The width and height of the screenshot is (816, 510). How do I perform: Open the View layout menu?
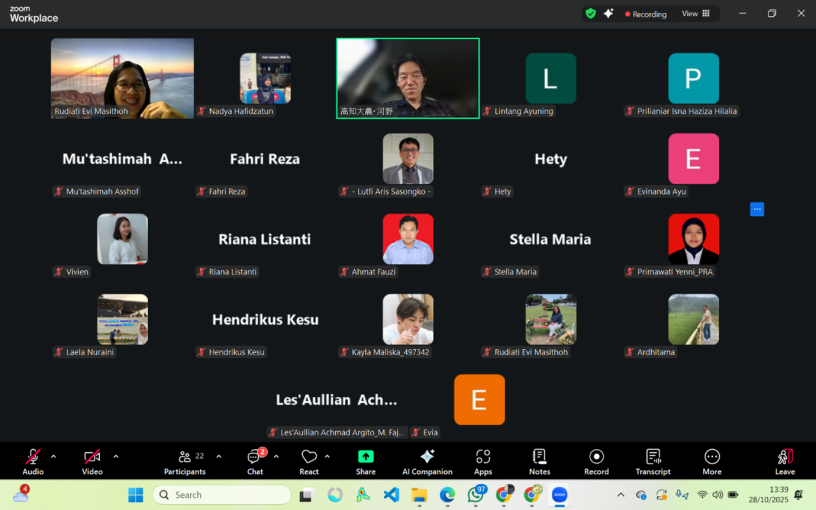point(695,14)
